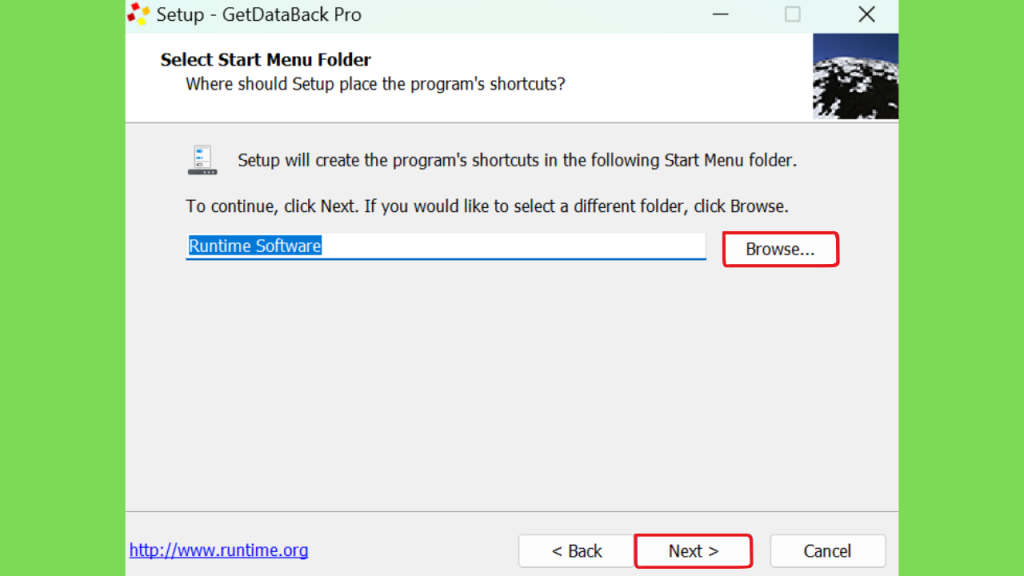Click the GetDataBack Pro title bar icon
Viewport: 1024px width, 576px height.
(138, 14)
